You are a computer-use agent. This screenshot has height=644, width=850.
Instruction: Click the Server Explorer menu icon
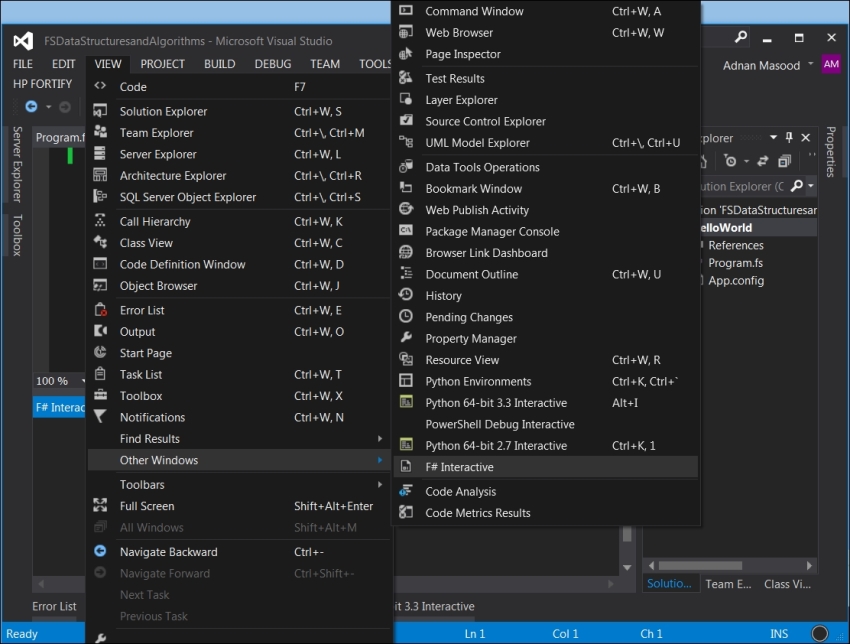(x=100, y=154)
